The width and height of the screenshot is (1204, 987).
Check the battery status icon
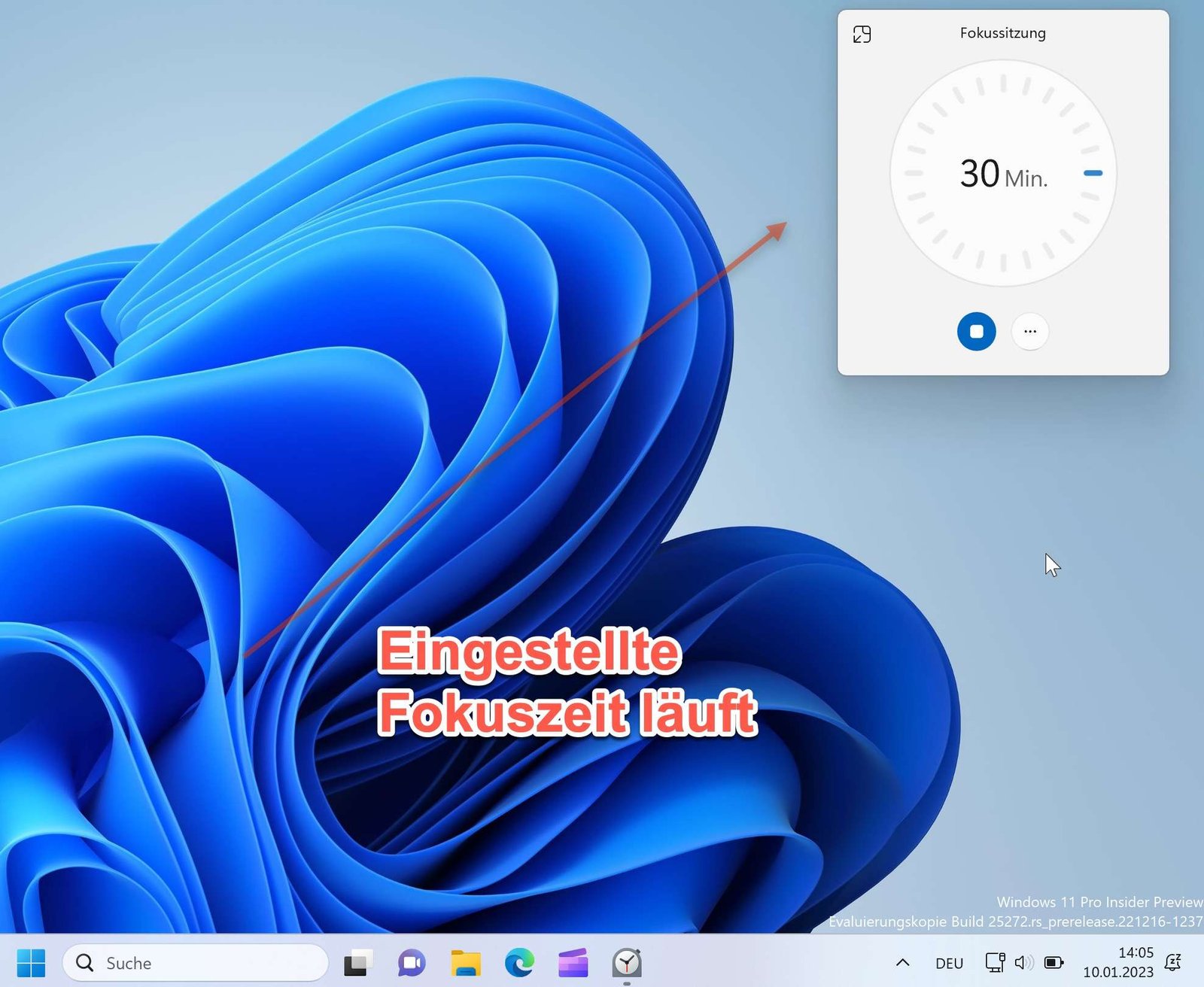coord(1053,963)
